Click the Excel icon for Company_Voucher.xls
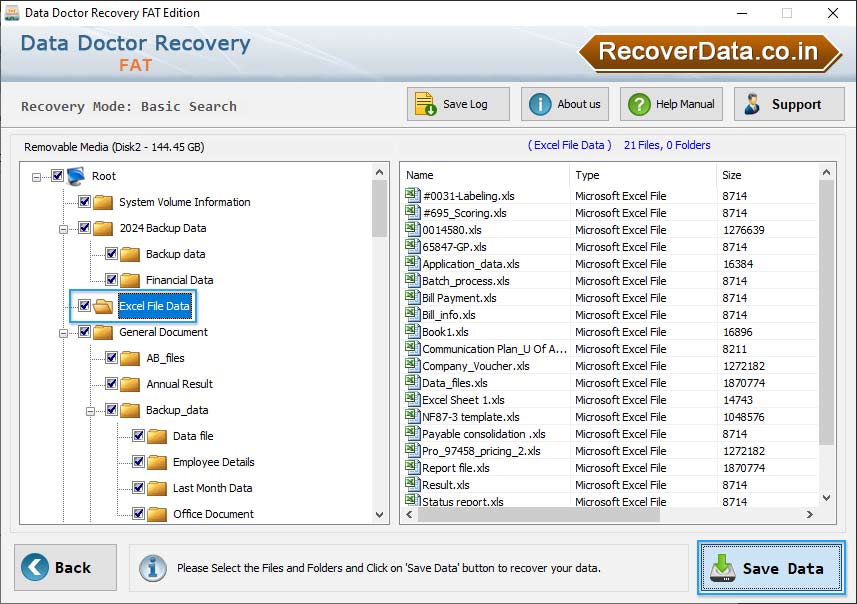 coord(412,365)
